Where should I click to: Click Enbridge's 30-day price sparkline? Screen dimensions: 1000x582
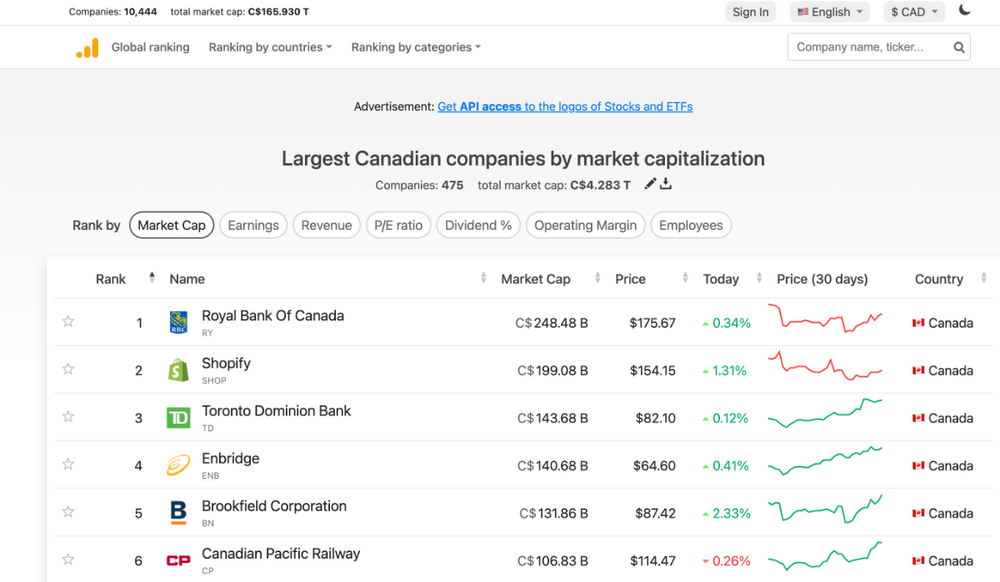pyautogui.click(x=825, y=462)
